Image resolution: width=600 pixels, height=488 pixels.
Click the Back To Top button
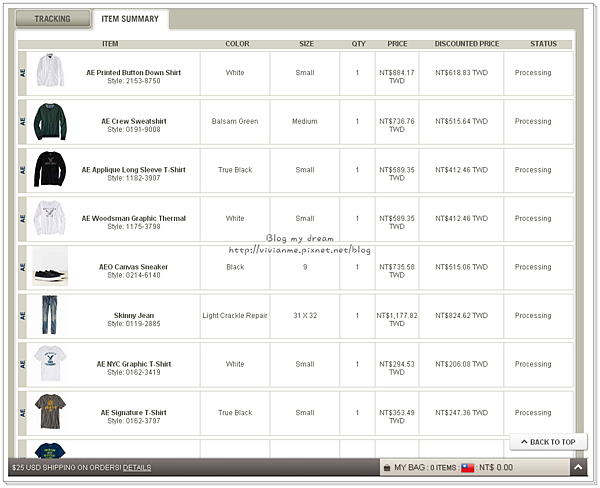[548, 442]
